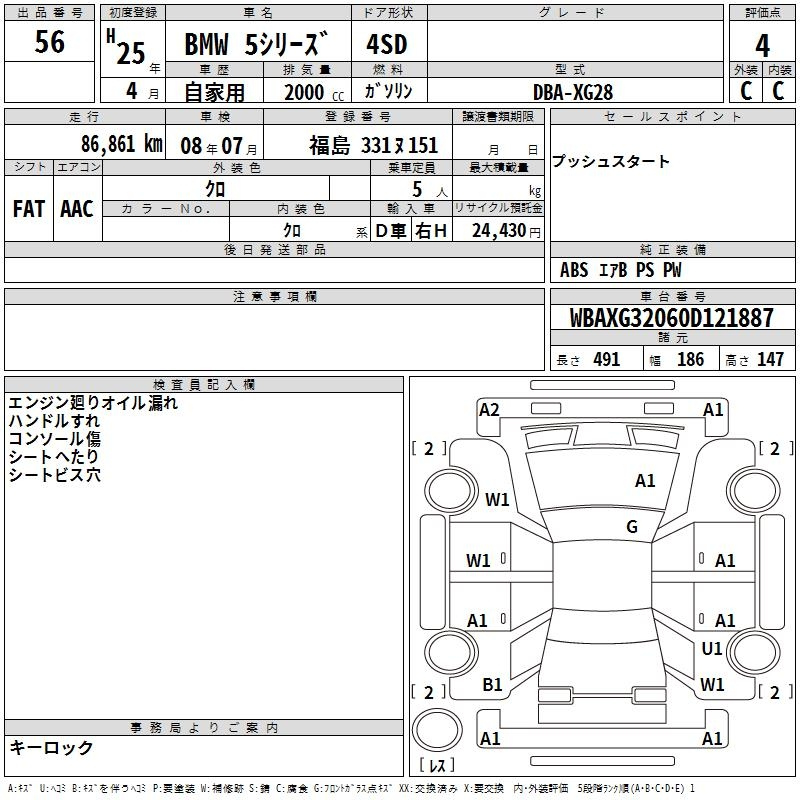
Task: Select the evaluation score 4
Action: tap(762, 45)
